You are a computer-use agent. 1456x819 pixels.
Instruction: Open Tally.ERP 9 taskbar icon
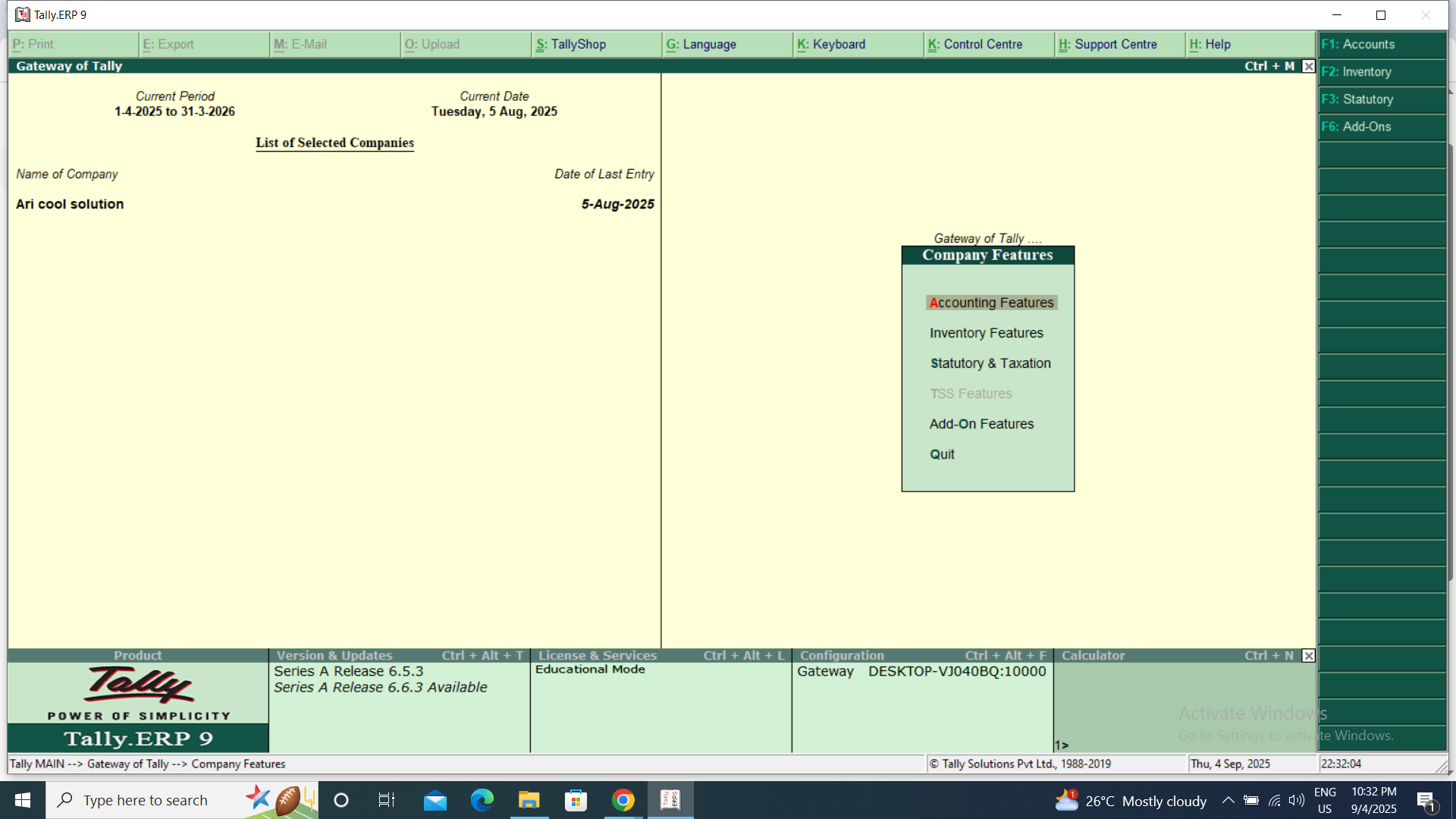click(x=670, y=800)
